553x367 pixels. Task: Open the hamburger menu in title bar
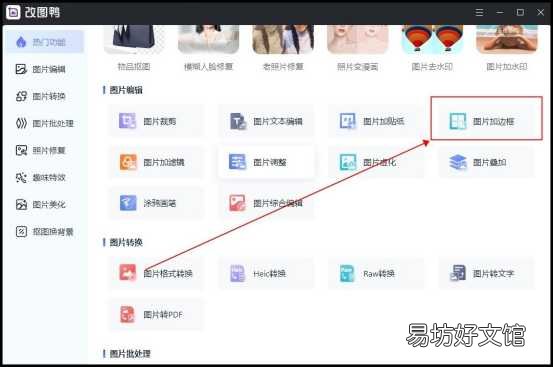click(x=479, y=12)
